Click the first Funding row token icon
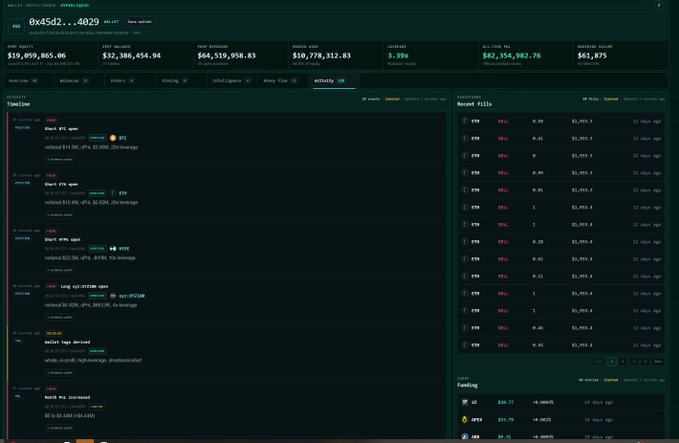 click(x=465, y=402)
